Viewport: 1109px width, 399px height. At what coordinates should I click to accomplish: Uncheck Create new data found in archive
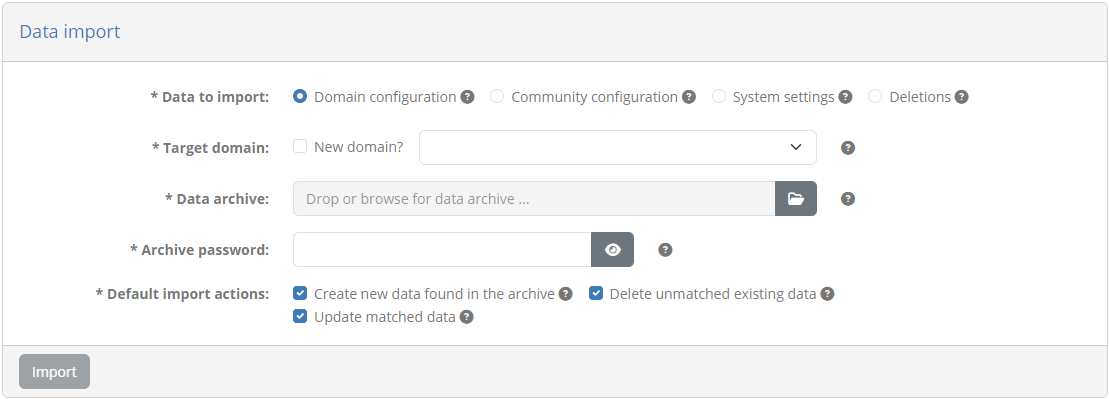point(300,293)
